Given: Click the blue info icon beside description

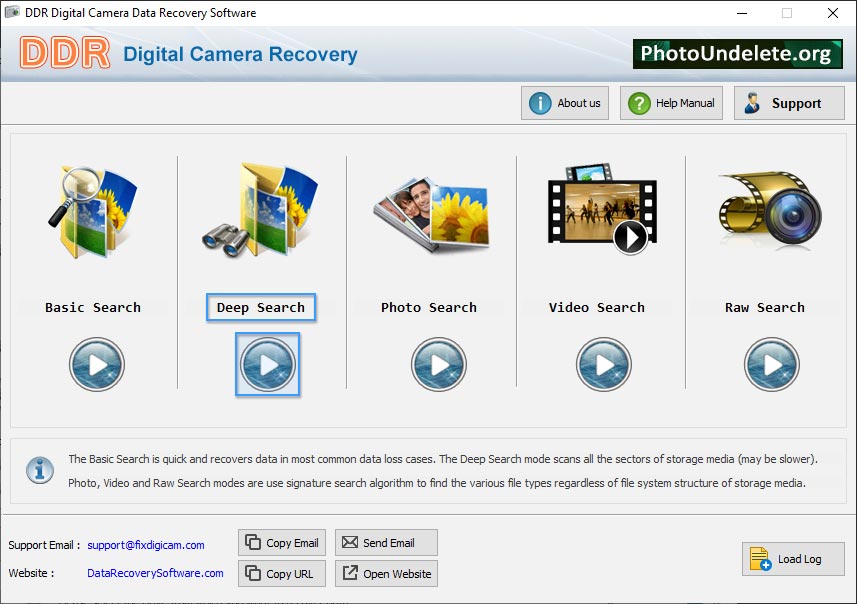Looking at the screenshot, I should click(x=40, y=470).
